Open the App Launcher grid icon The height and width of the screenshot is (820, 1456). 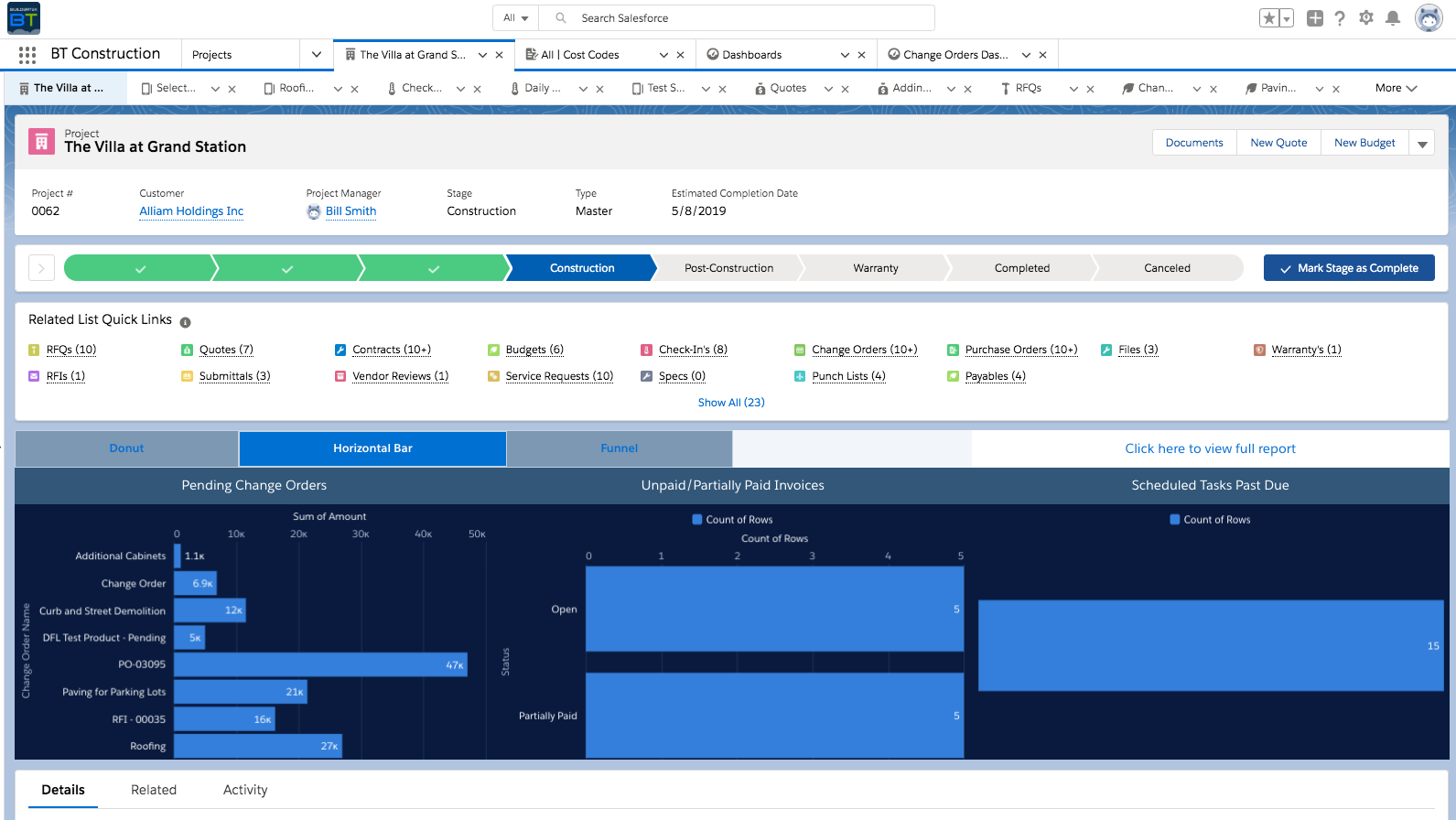pyautogui.click(x=27, y=55)
